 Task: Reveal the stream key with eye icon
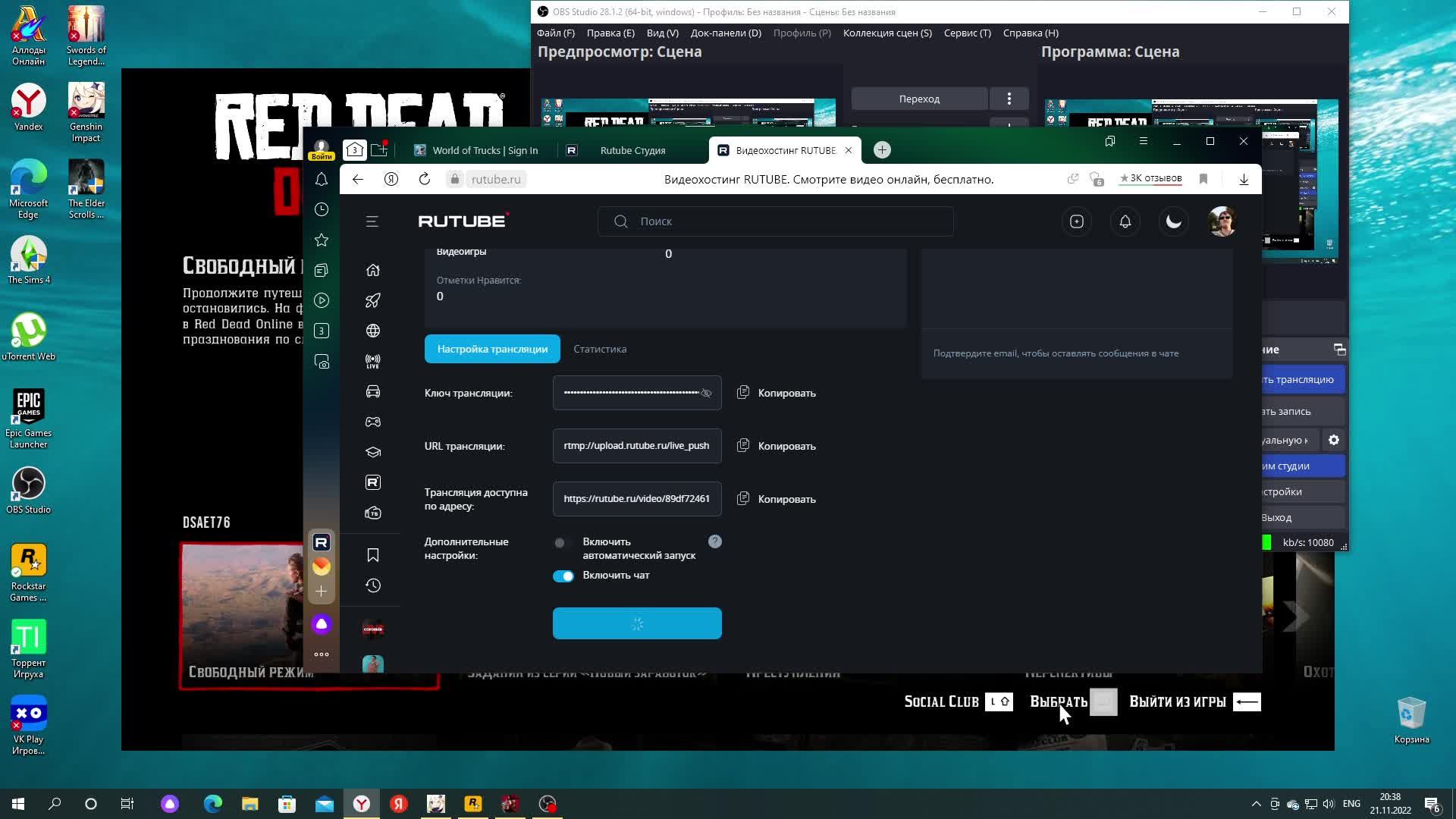tap(706, 393)
